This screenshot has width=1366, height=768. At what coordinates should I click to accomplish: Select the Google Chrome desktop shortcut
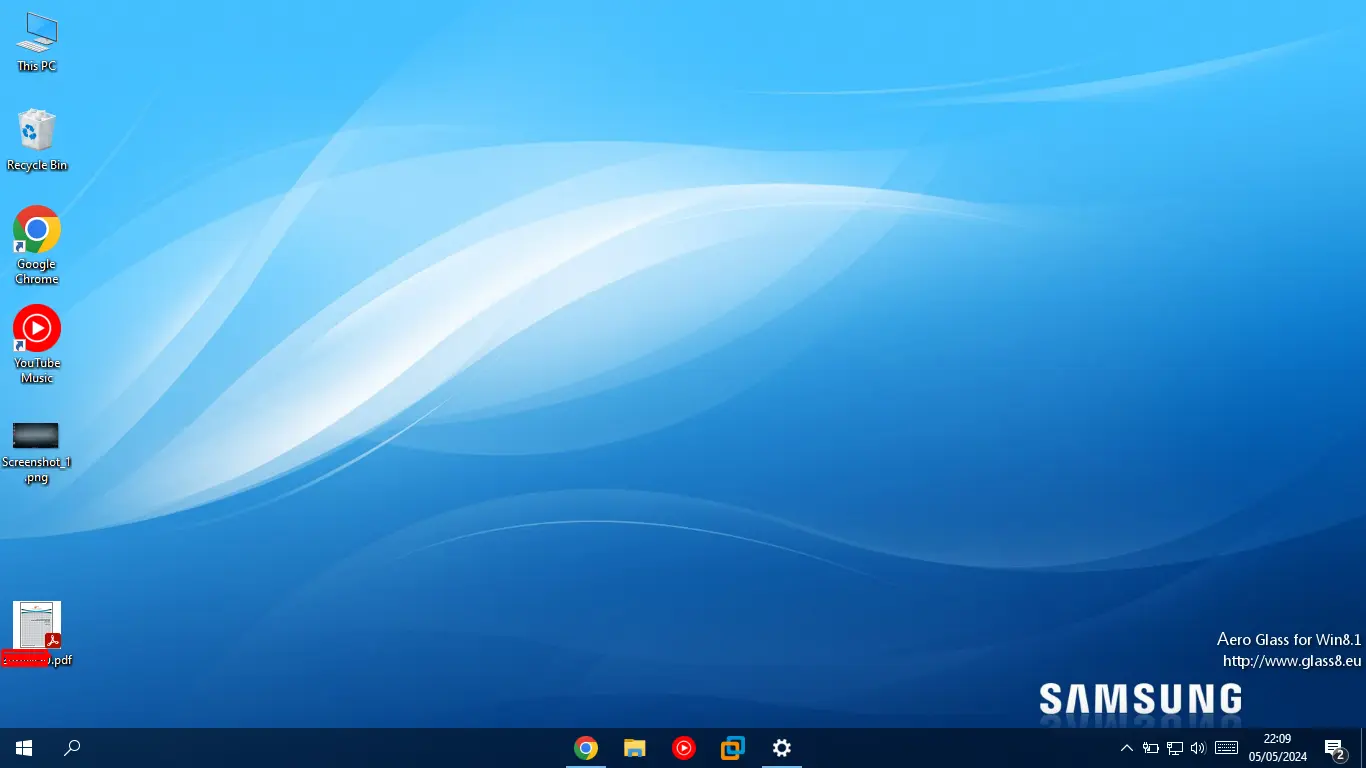37,245
